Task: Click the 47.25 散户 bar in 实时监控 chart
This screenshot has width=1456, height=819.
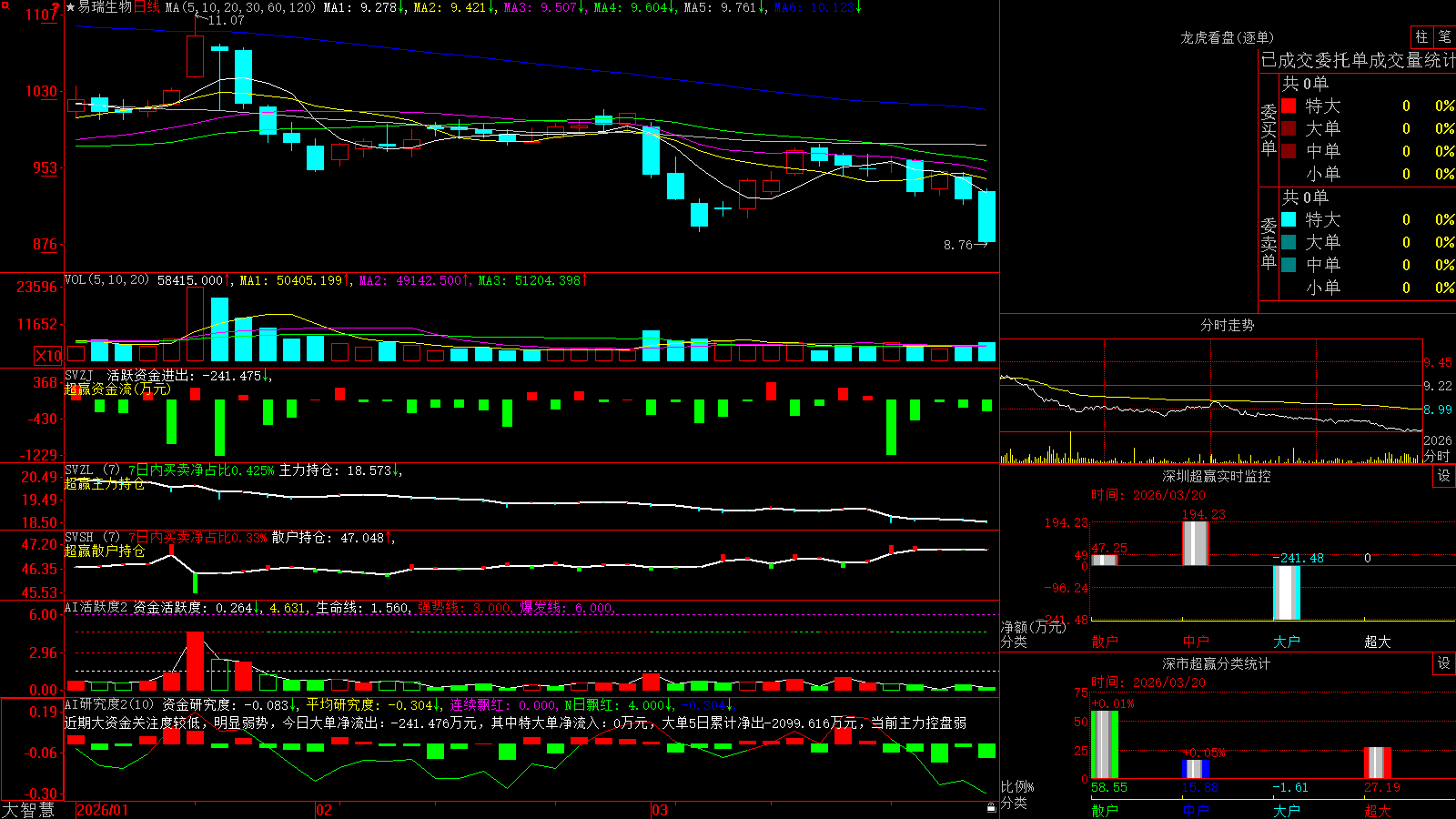Action: point(1105,560)
